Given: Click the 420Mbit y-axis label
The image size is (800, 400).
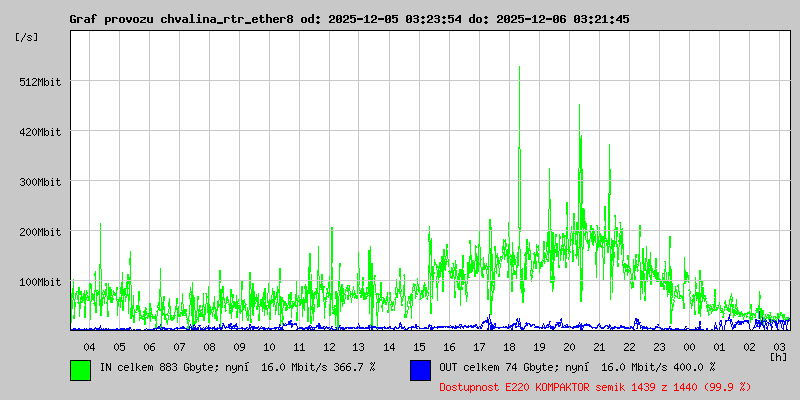Looking at the screenshot, I should pyautogui.click(x=40, y=132).
